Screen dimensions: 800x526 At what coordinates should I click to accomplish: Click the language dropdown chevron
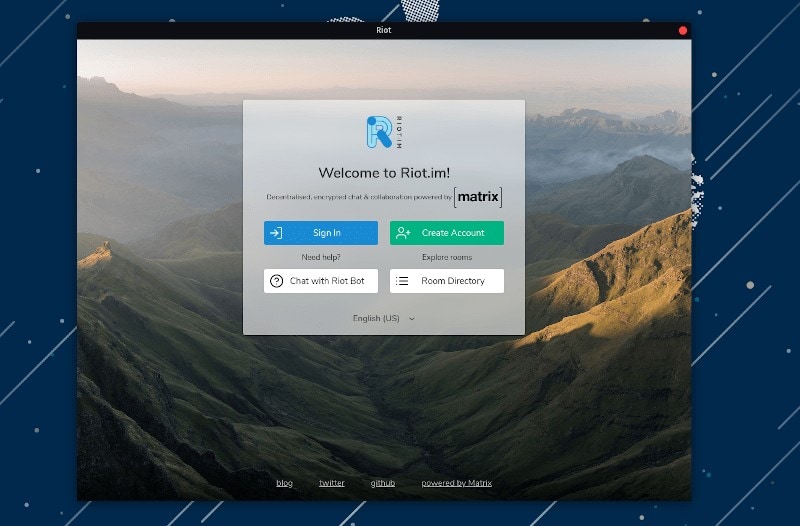(x=412, y=319)
